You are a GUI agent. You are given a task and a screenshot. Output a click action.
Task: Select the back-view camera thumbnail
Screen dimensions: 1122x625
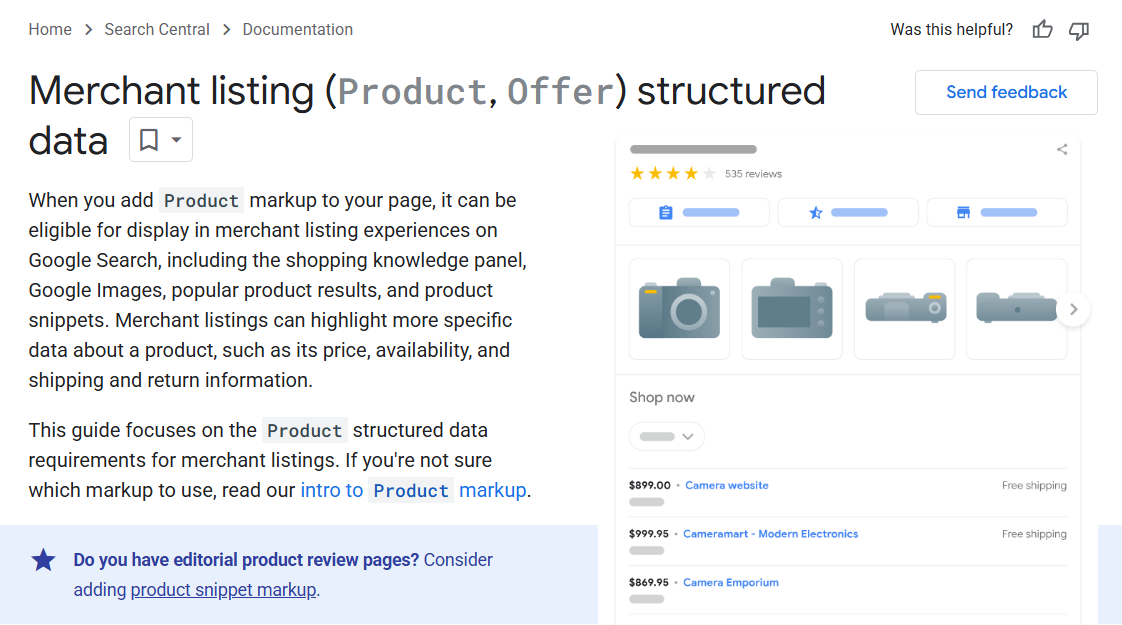(x=792, y=309)
